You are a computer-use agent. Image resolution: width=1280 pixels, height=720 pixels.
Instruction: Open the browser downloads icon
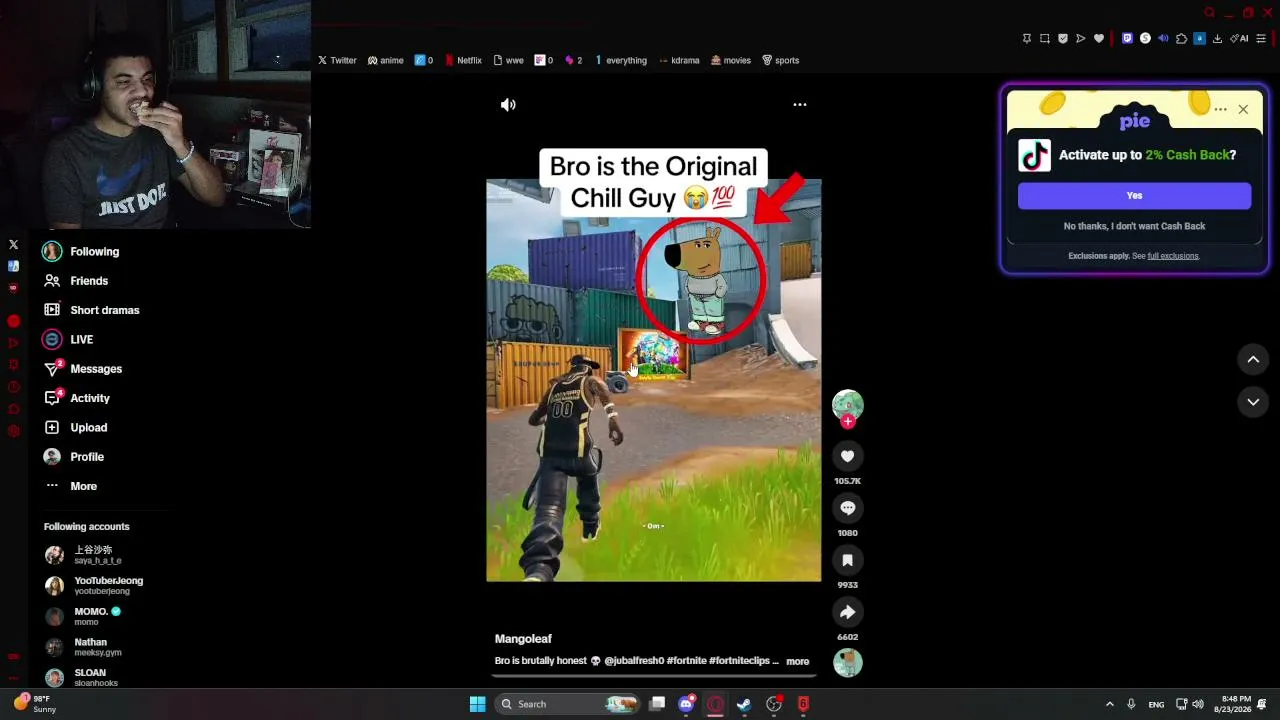(1217, 39)
